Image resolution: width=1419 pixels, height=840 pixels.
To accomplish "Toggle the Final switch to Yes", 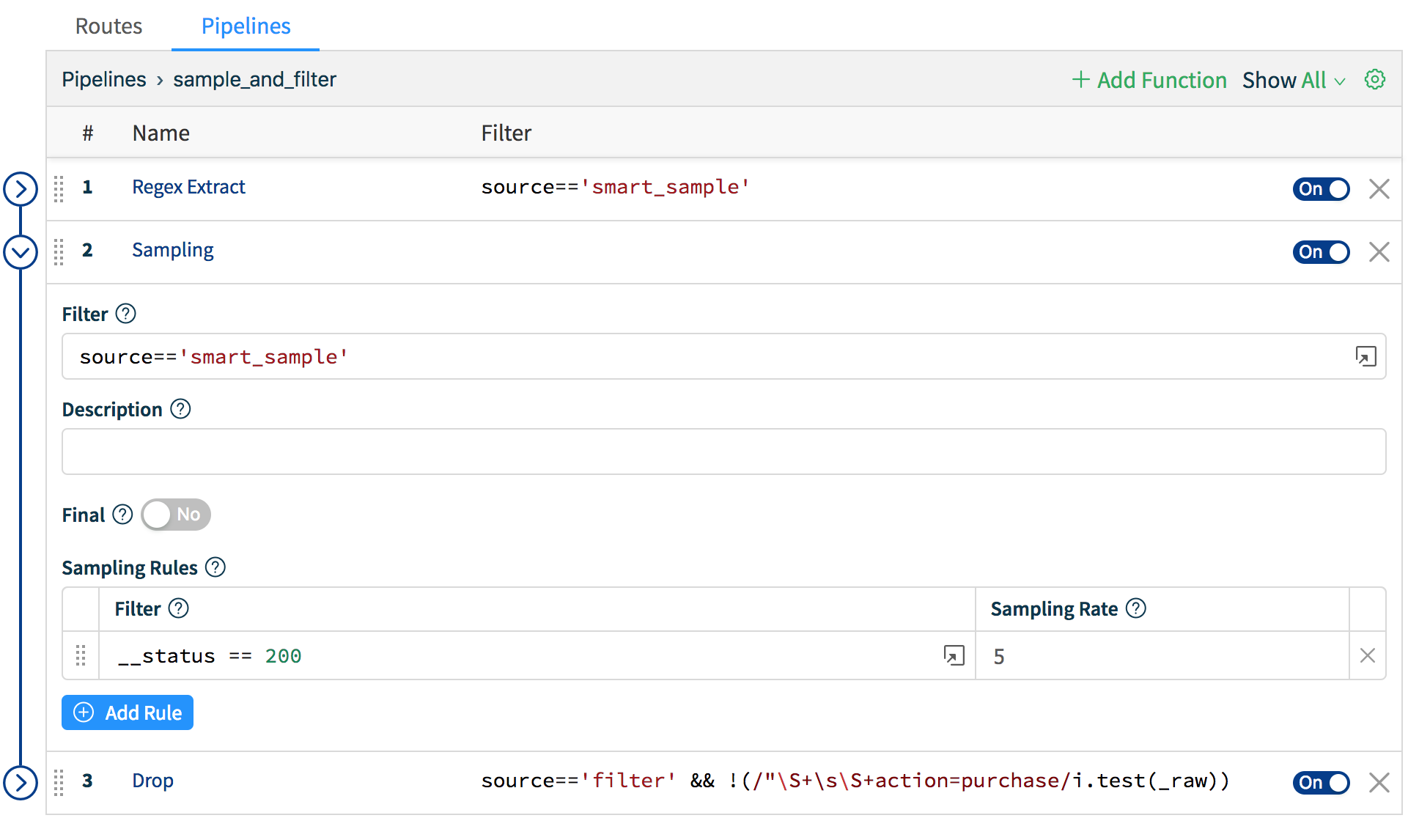I will (176, 515).
